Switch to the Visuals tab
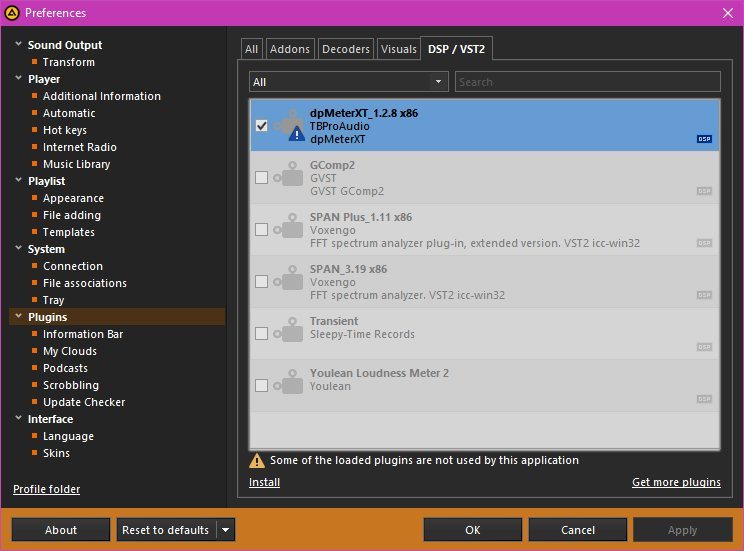Image resolution: width=744 pixels, height=551 pixels. click(x=399, y=49)
